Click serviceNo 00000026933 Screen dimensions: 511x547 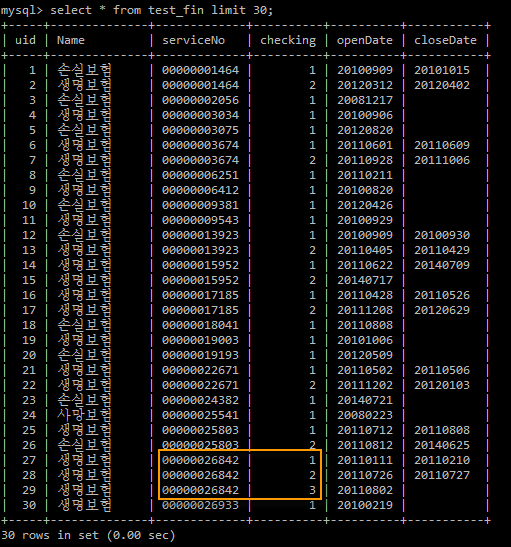tap(201, 505)
